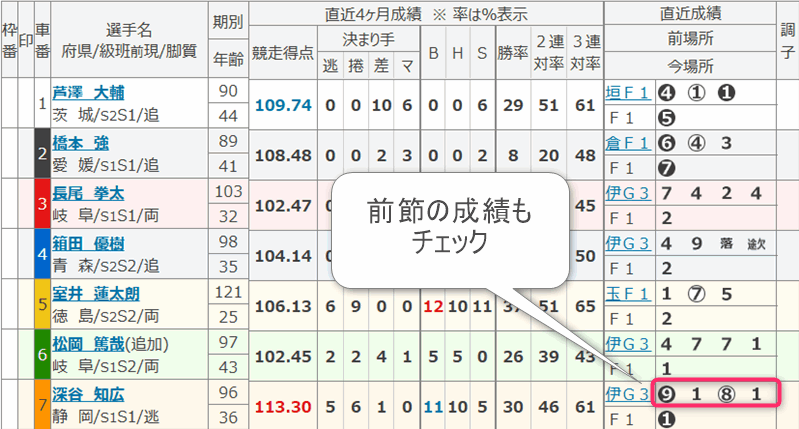Click racing score 109.74
This screenshot has width=799, height=429.
pyautogui.click(x=283, y=105)
